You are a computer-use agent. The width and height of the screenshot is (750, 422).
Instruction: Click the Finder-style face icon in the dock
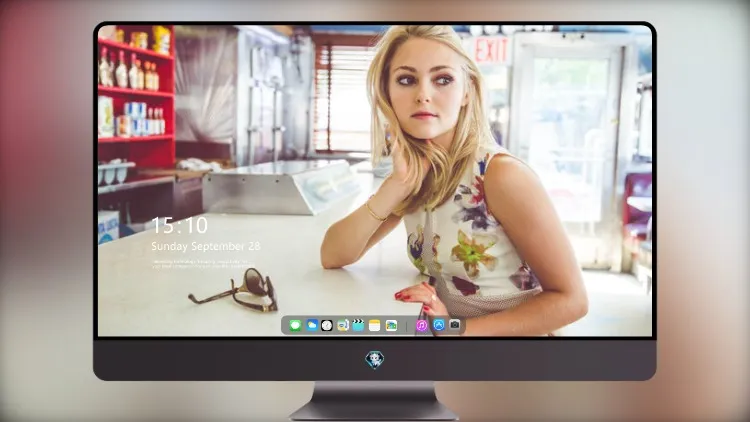tap(342, 325)
